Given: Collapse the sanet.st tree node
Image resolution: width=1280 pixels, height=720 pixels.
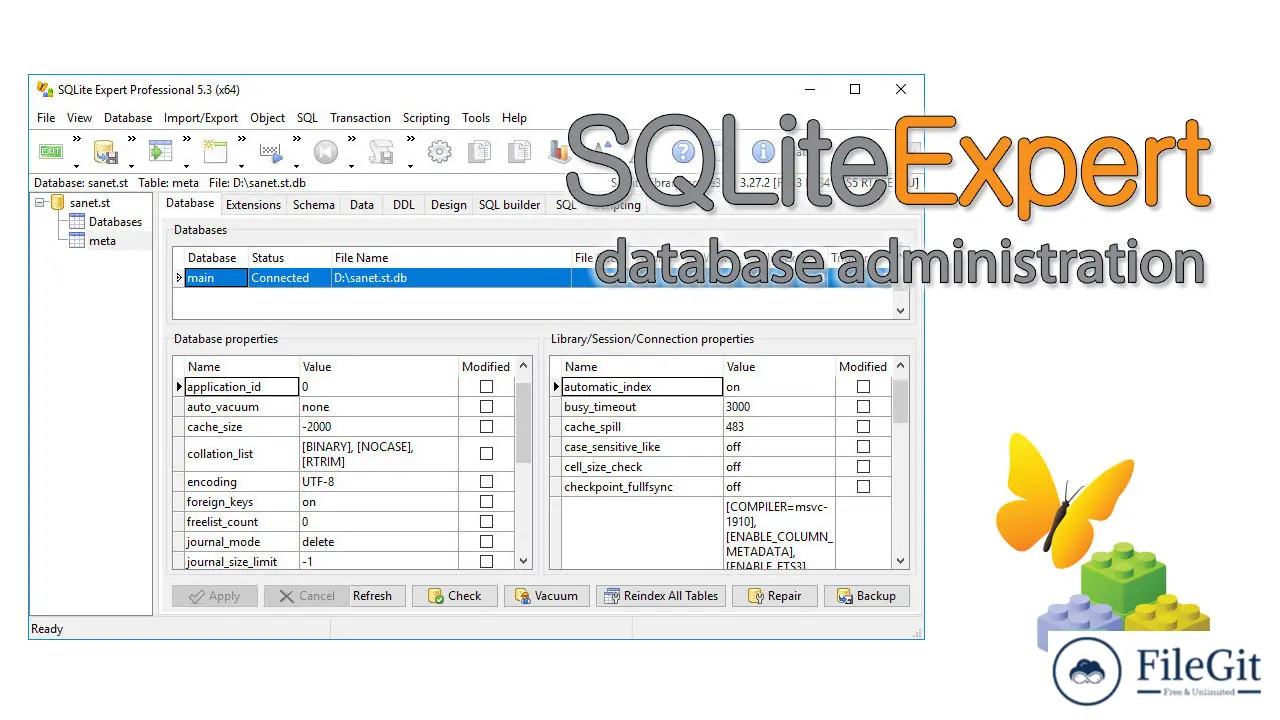Looking at the screenshot, I should coord(40,203).
